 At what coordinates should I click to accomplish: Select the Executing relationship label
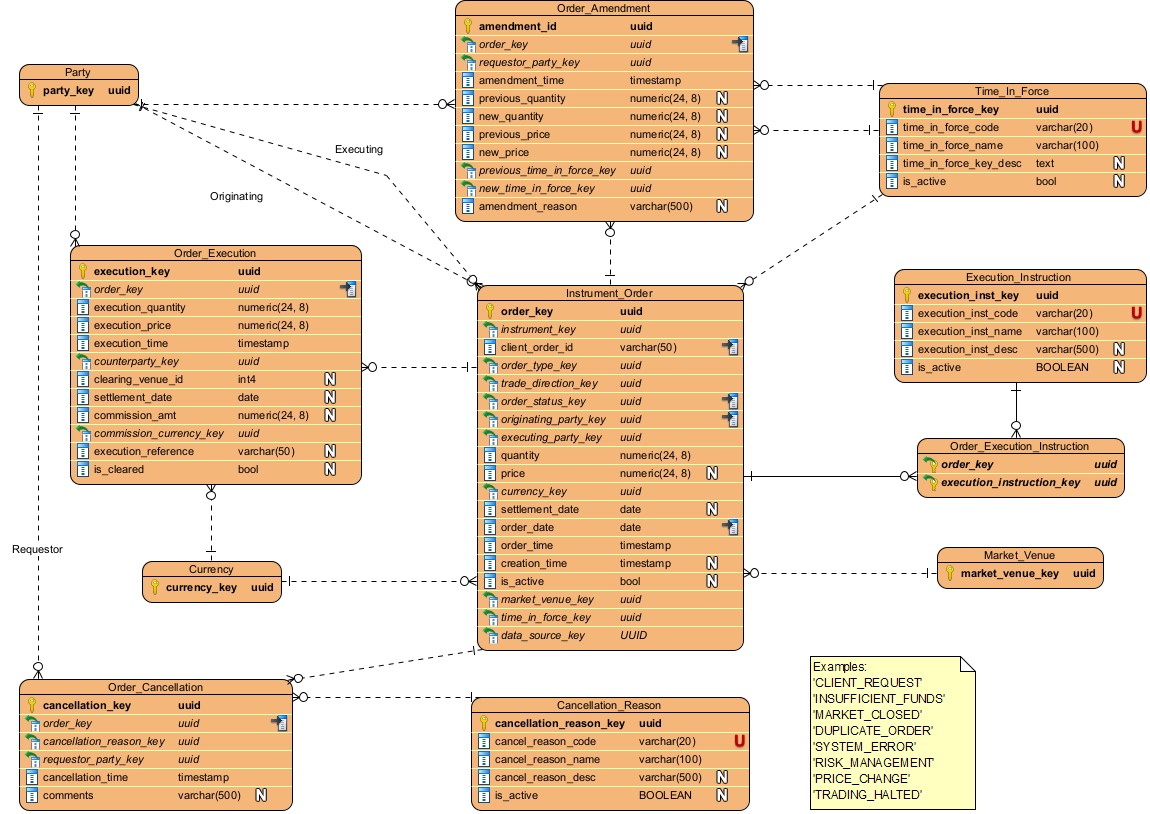click(358, 149)
